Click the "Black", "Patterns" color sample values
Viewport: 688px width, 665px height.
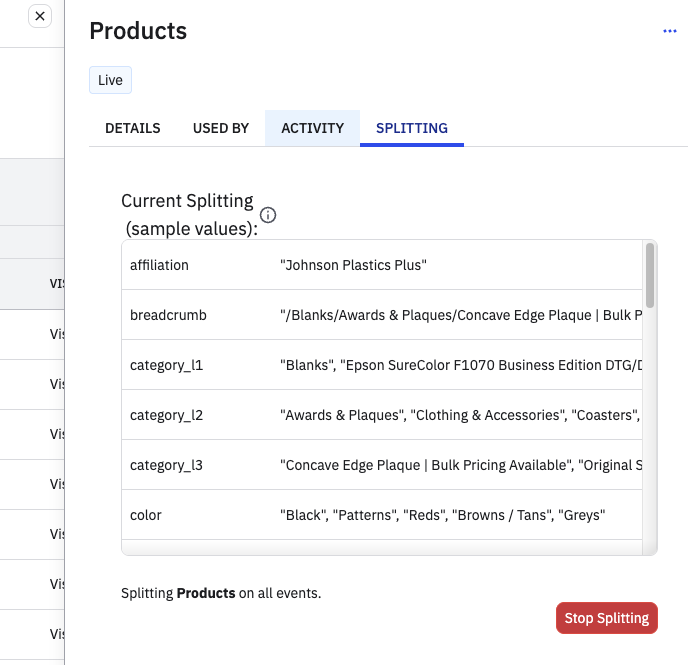click(443, 515)
